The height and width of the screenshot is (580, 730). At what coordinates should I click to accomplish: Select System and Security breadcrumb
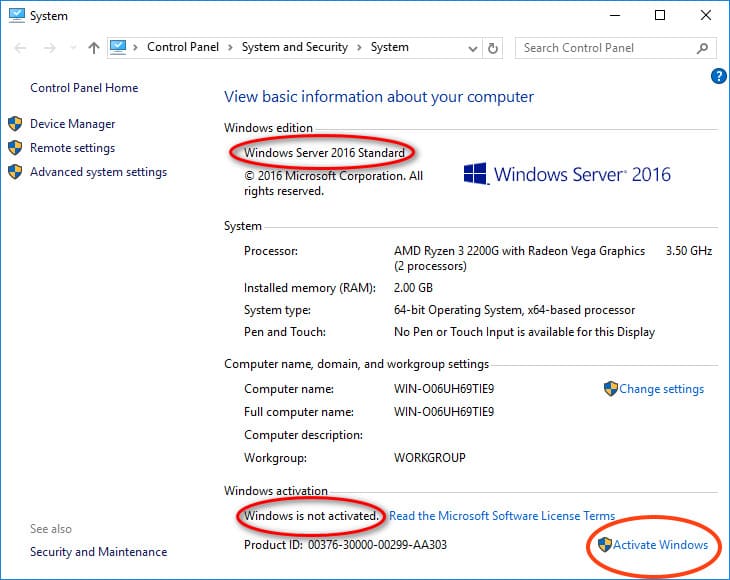point(294,47)
